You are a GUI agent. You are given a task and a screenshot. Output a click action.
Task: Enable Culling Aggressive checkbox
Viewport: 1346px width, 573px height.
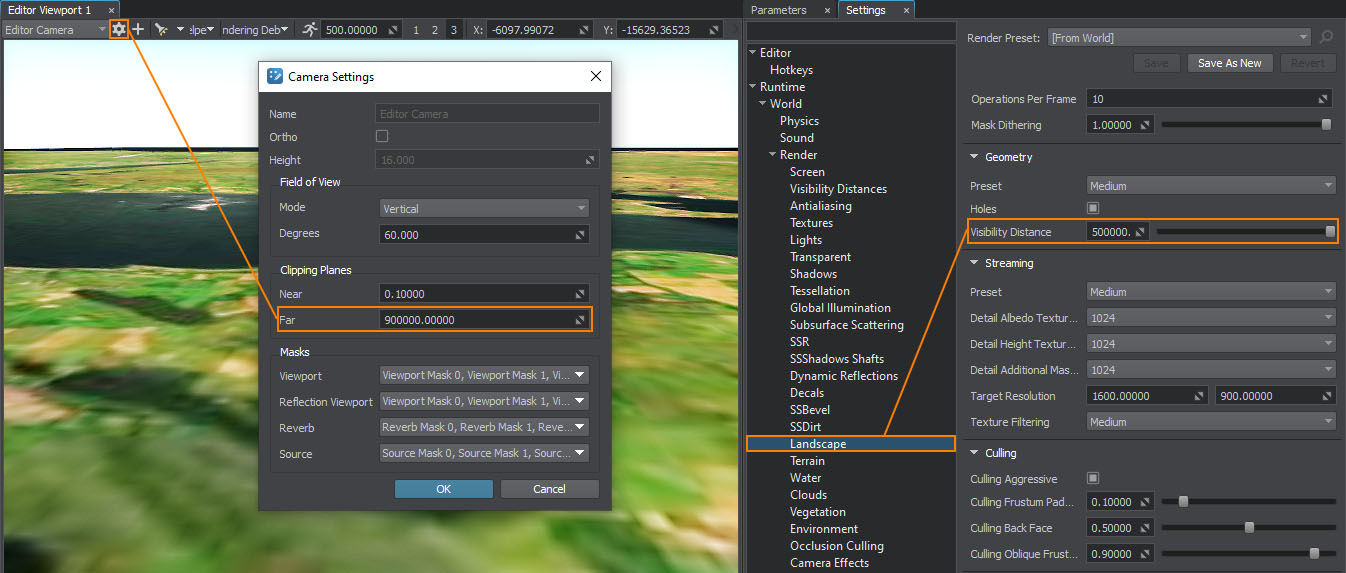1093,479
